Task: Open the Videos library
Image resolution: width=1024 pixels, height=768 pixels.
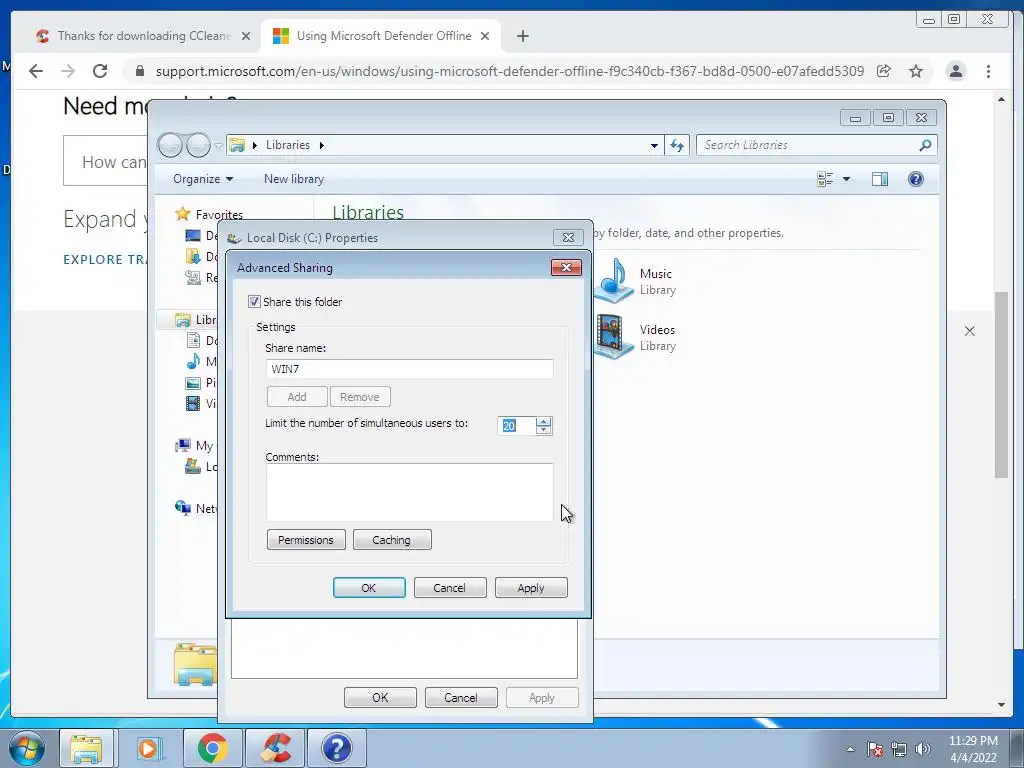Action: pyautogui.click(x=637, y=337)
